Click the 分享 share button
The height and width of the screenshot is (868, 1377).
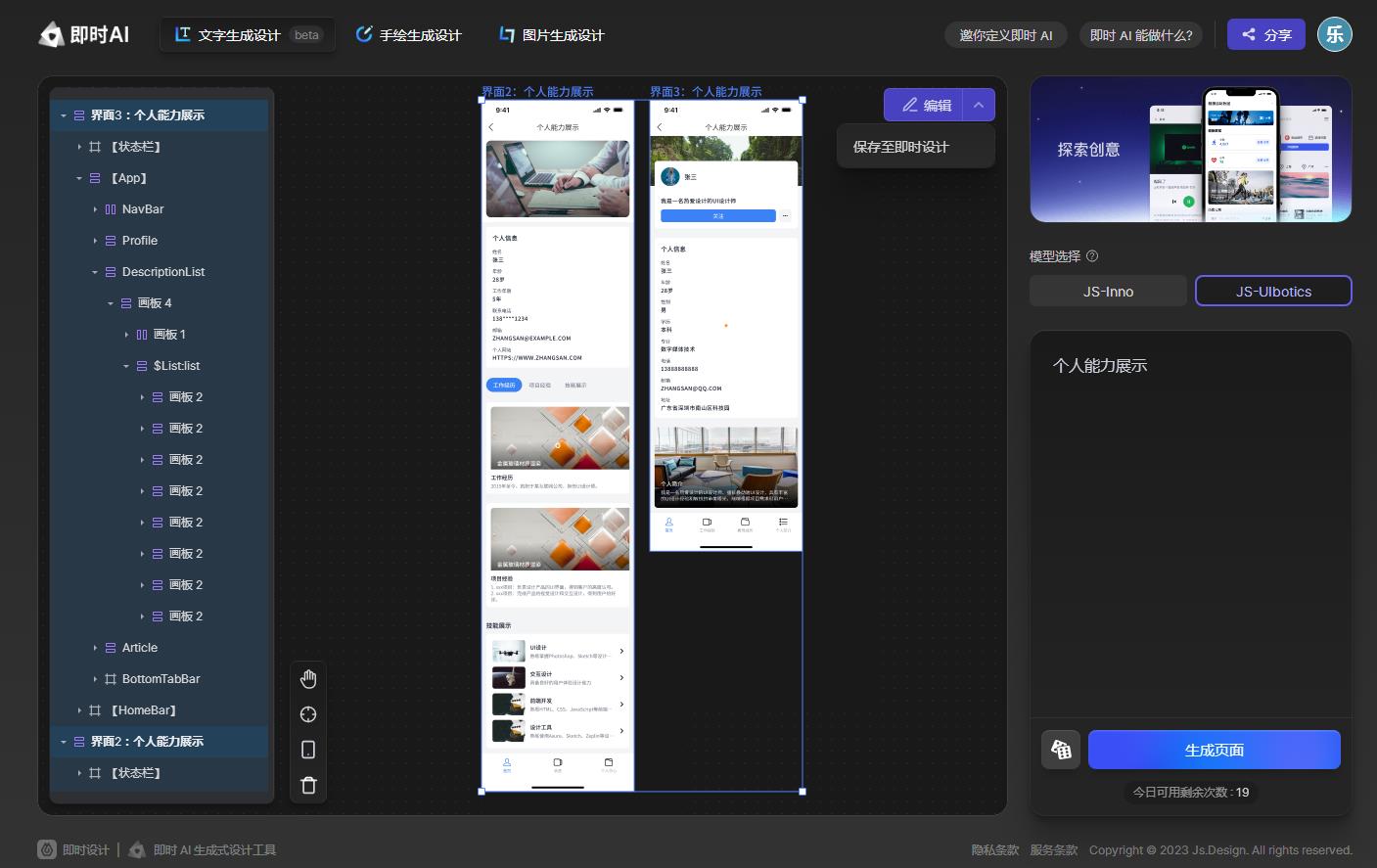[1266, 34]
